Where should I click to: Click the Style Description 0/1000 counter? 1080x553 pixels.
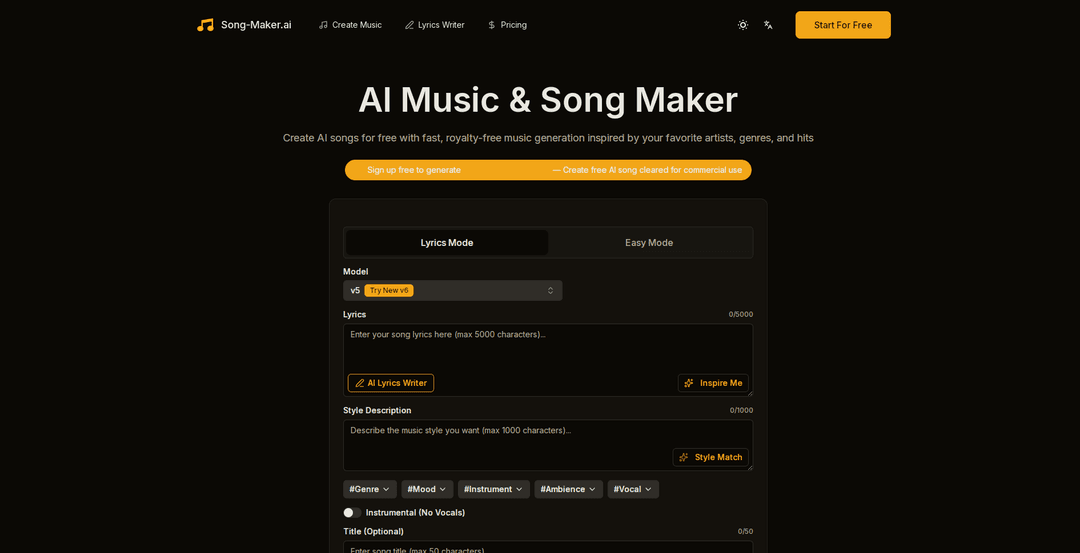[x=741, y=410]
